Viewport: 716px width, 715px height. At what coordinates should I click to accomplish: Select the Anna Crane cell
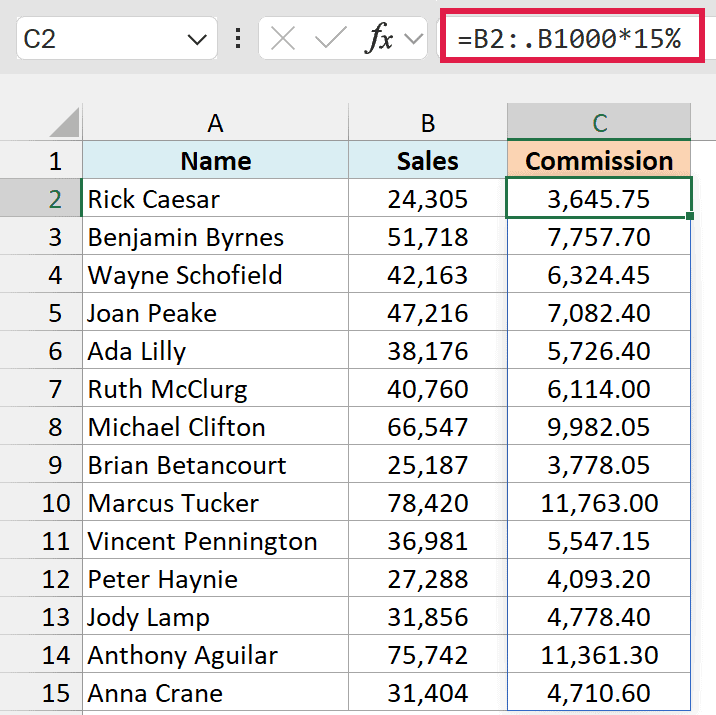click(216, 693)
